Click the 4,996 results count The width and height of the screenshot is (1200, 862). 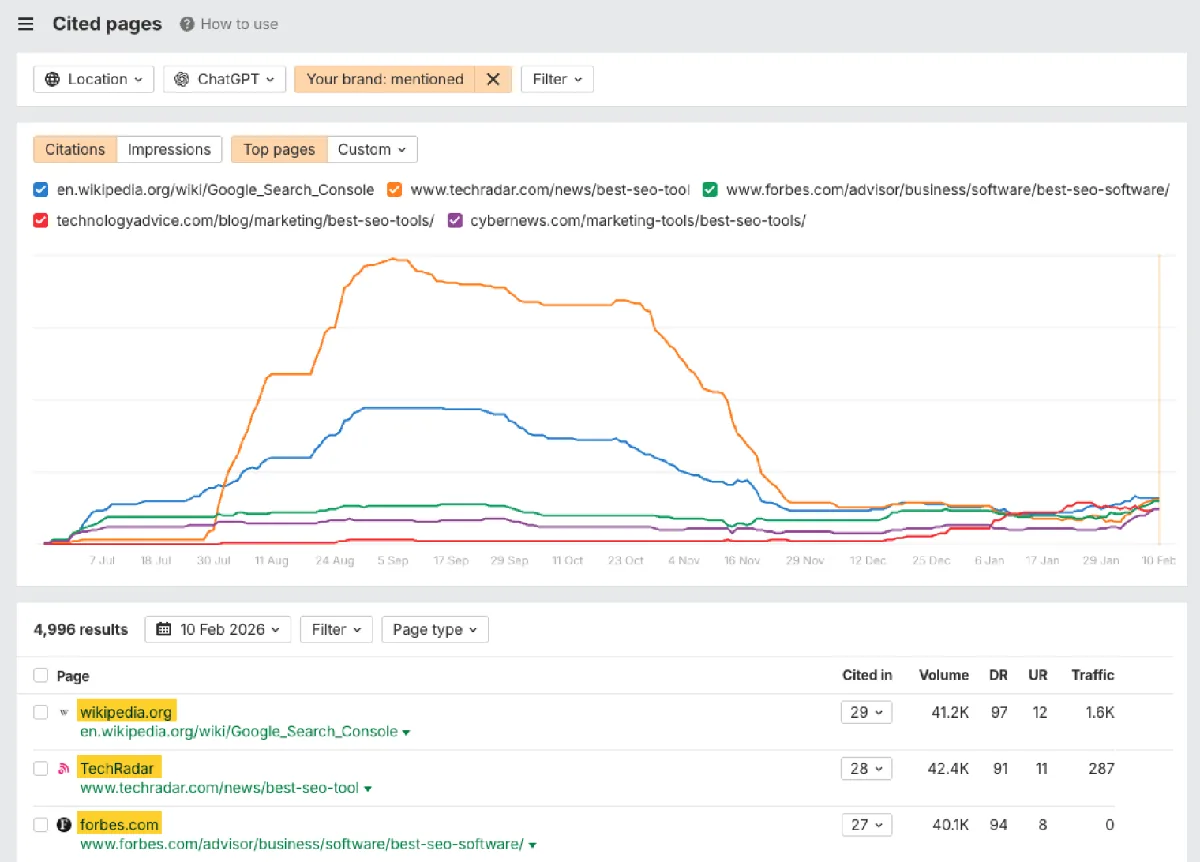click(81, 629)
